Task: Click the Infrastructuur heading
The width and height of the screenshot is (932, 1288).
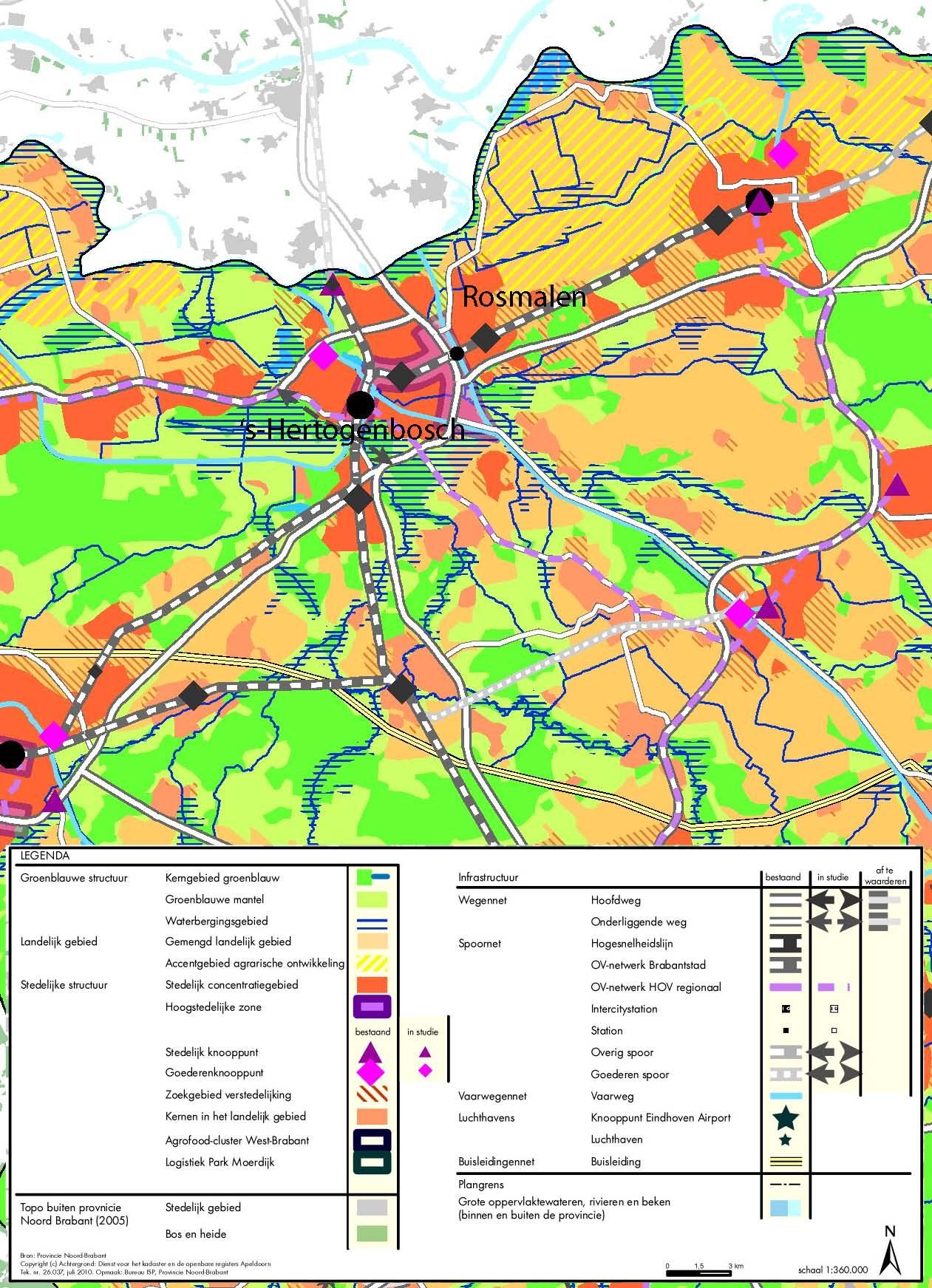Action: pyautogui.click(x=488, y=878)
